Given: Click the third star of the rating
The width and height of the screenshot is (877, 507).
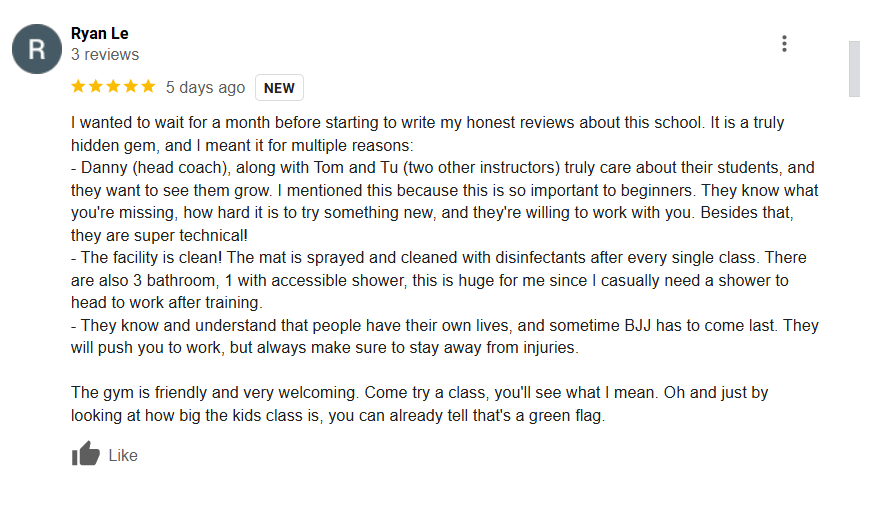Looking at the screenshot, I should 113,87.
